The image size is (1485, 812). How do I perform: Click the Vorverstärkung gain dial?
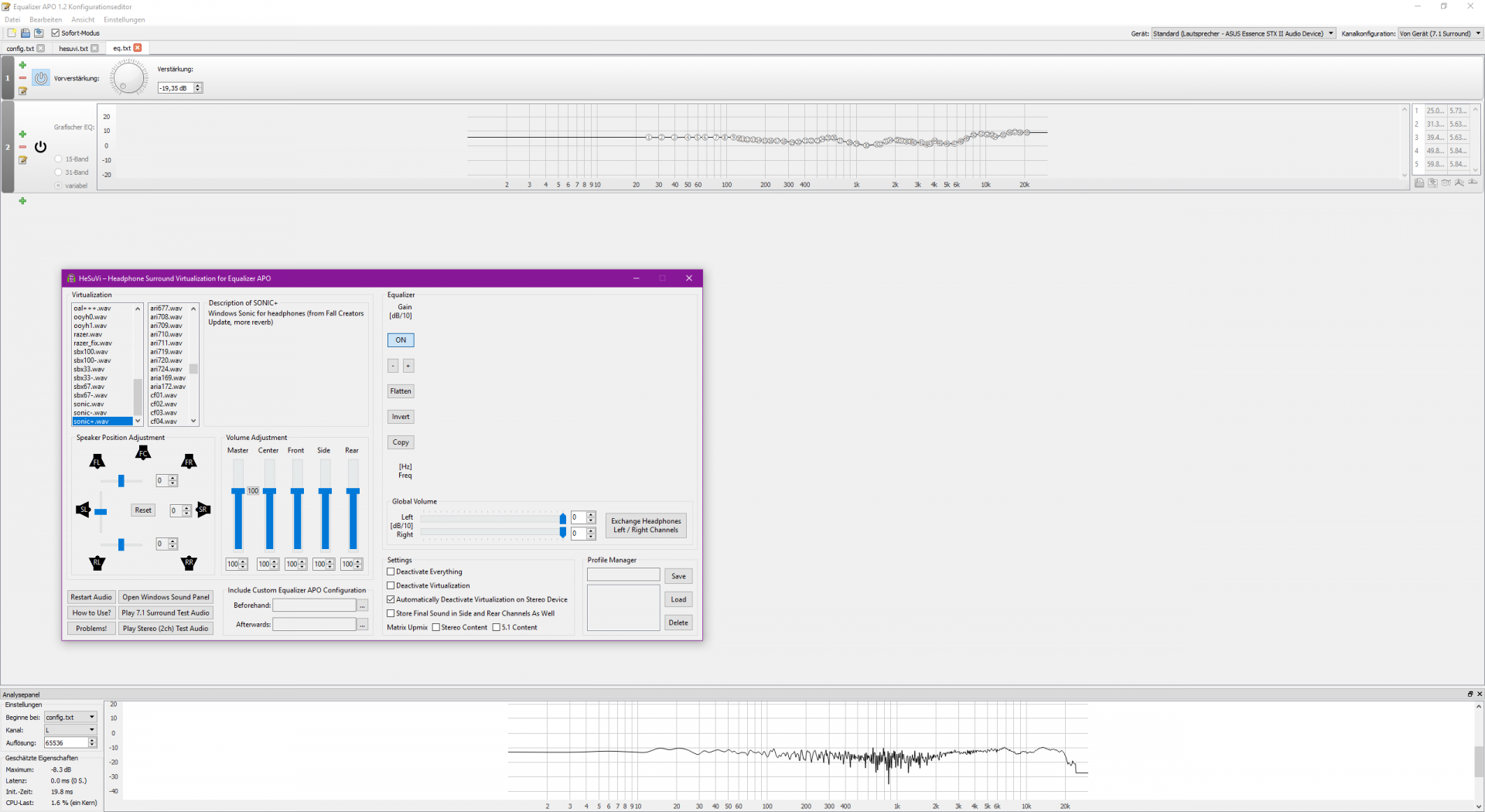128,78
